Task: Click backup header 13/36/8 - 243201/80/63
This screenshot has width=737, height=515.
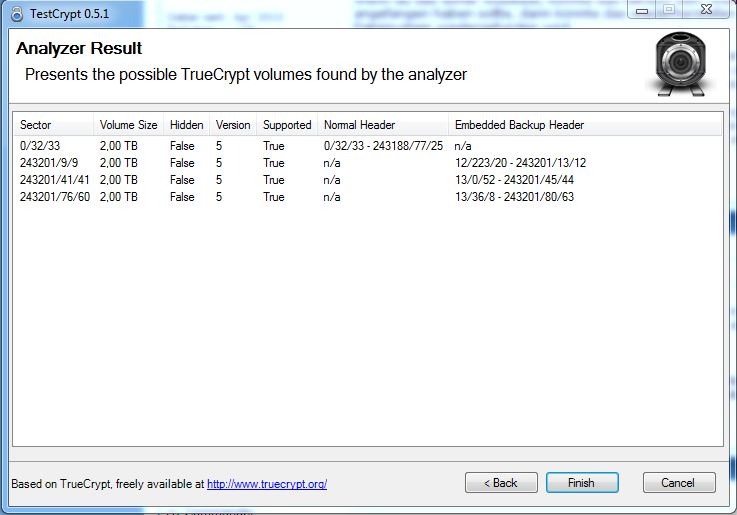Action: [x=514, y=197]
